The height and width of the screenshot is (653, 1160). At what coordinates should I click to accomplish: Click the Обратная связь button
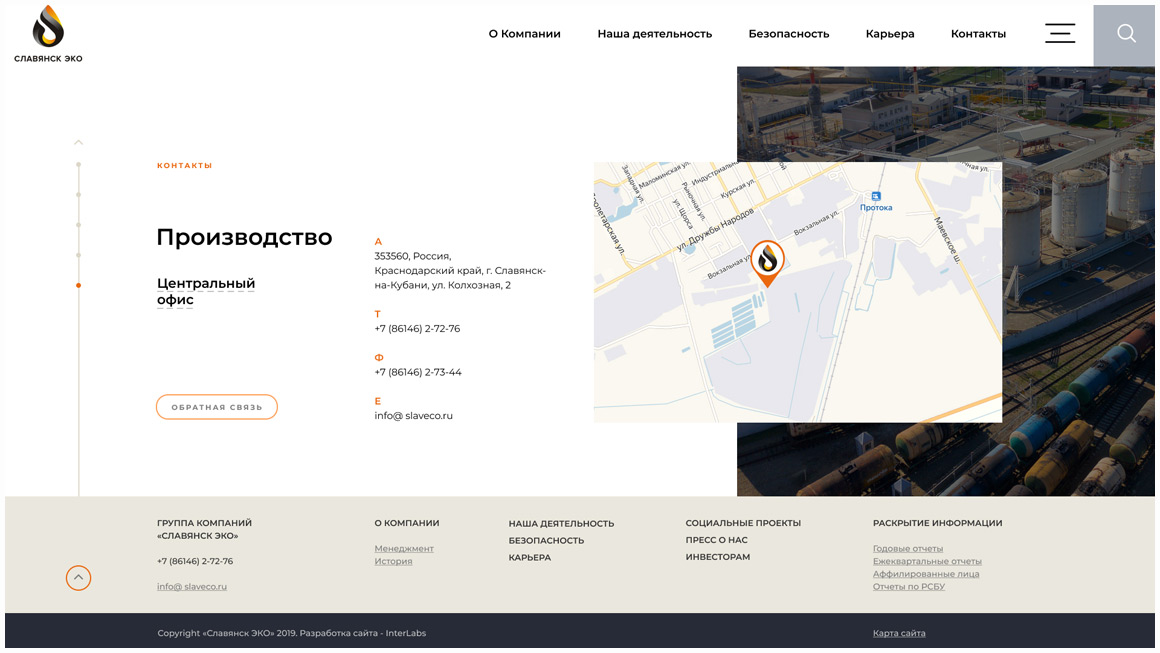tap(217, 407)
